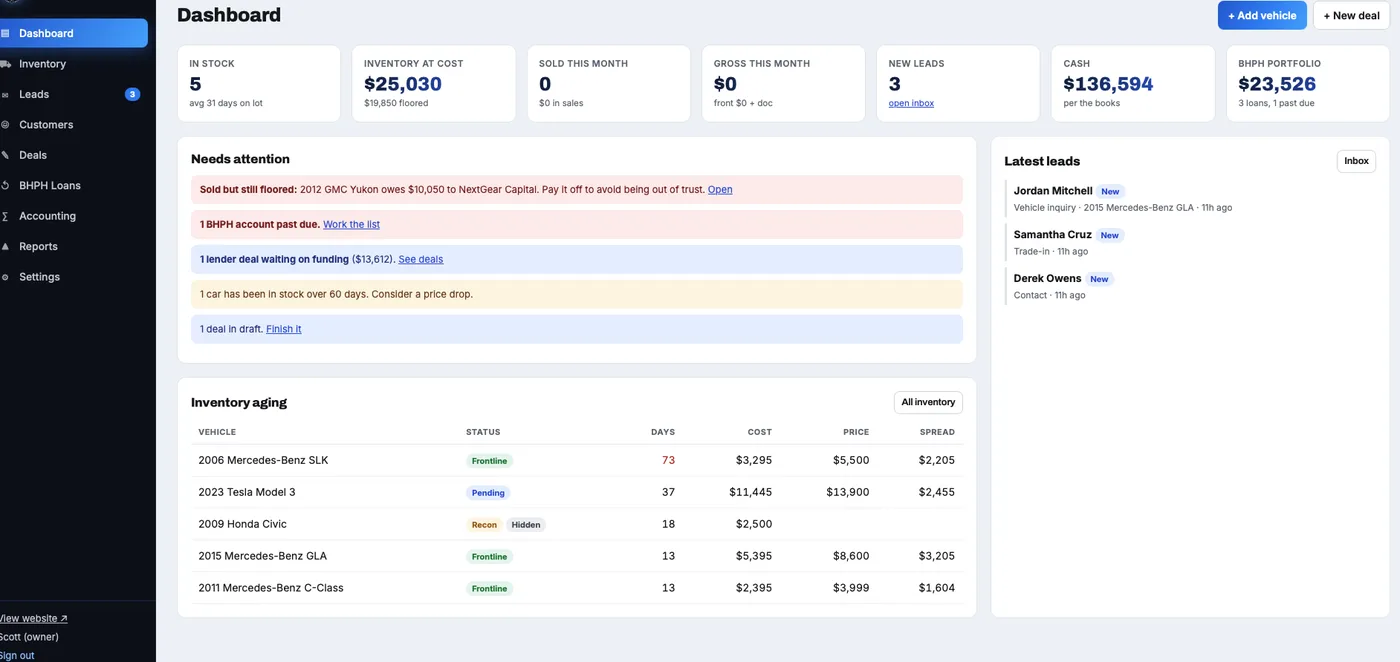1400x662 pixels.
Task: Click the Hidden badge on Honda Civic
Action: 526,525
